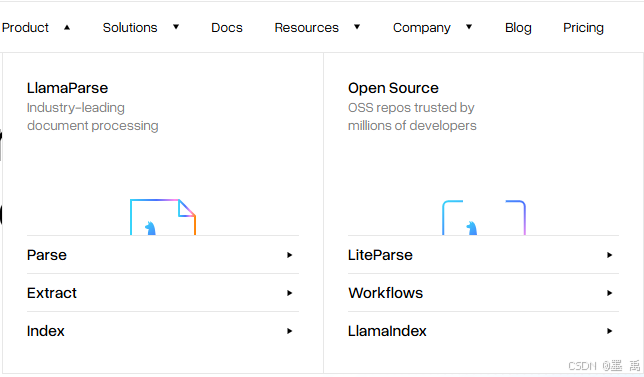Click 'Industry-leading document processing' description

tap(92, 117)
